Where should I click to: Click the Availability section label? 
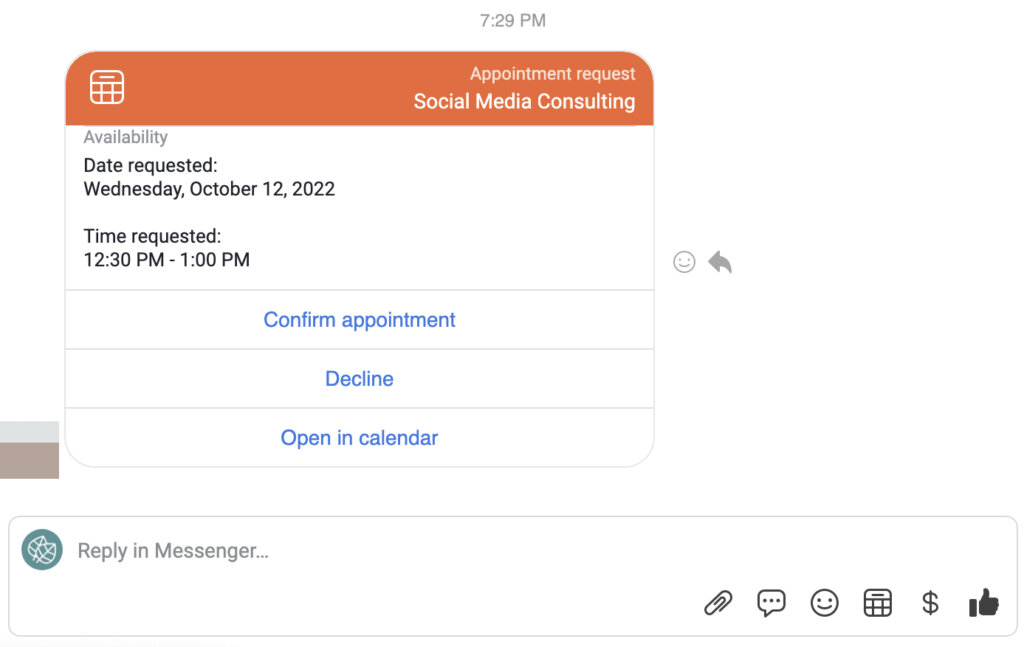tap(126, 137)
